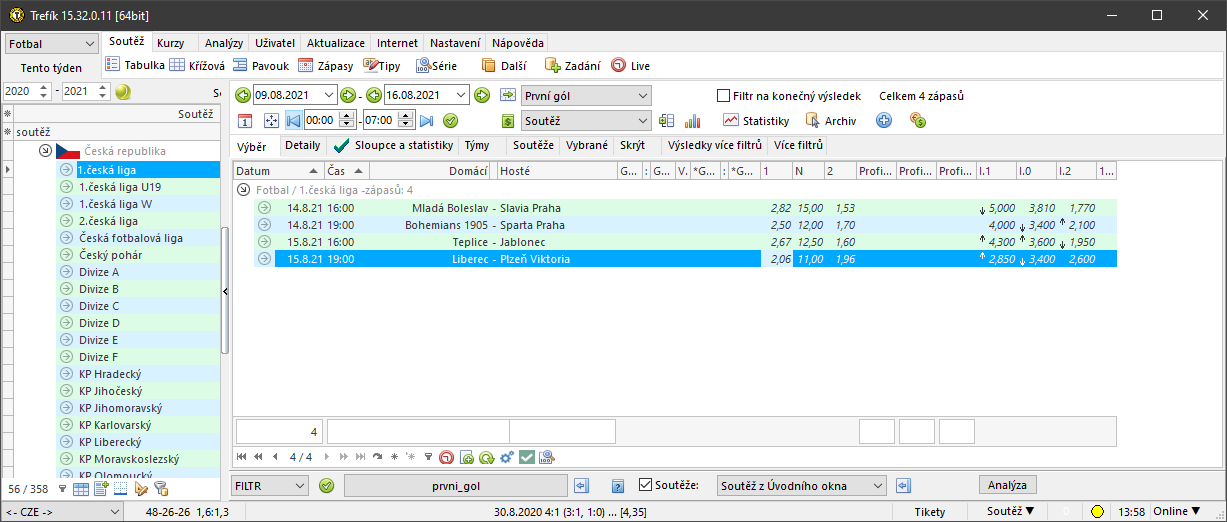Switch to the Analýzy menu tab
The height and width of the screenshot is (522, 1227).
coord(223,43)
